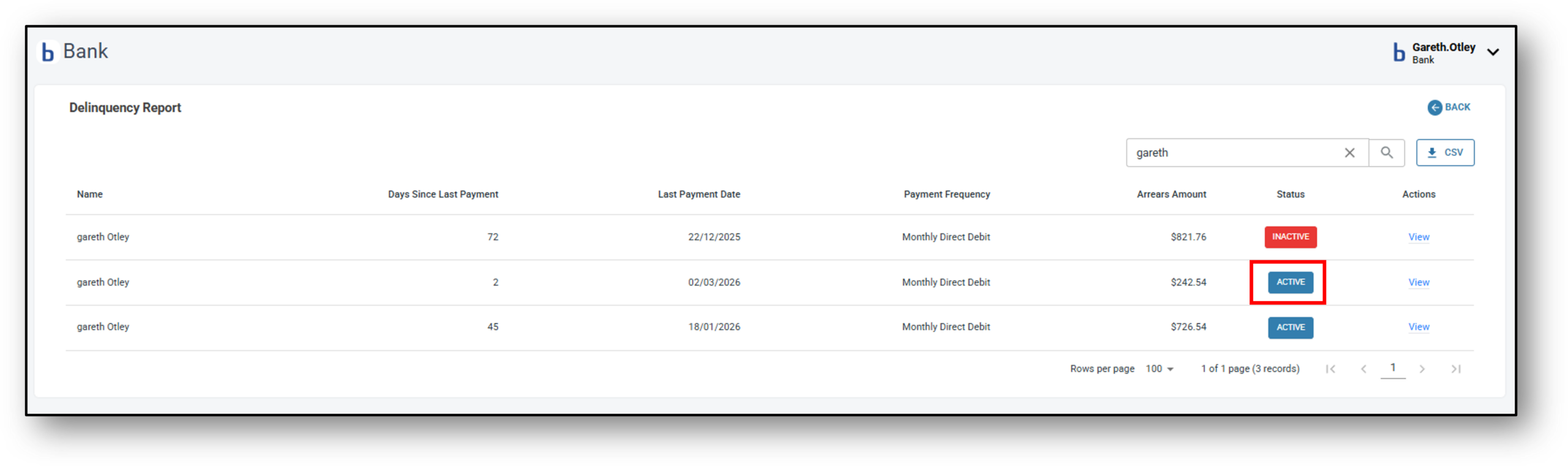Go to next page arrow
Screen dimensions: 1568x467
pos(1422,369)
